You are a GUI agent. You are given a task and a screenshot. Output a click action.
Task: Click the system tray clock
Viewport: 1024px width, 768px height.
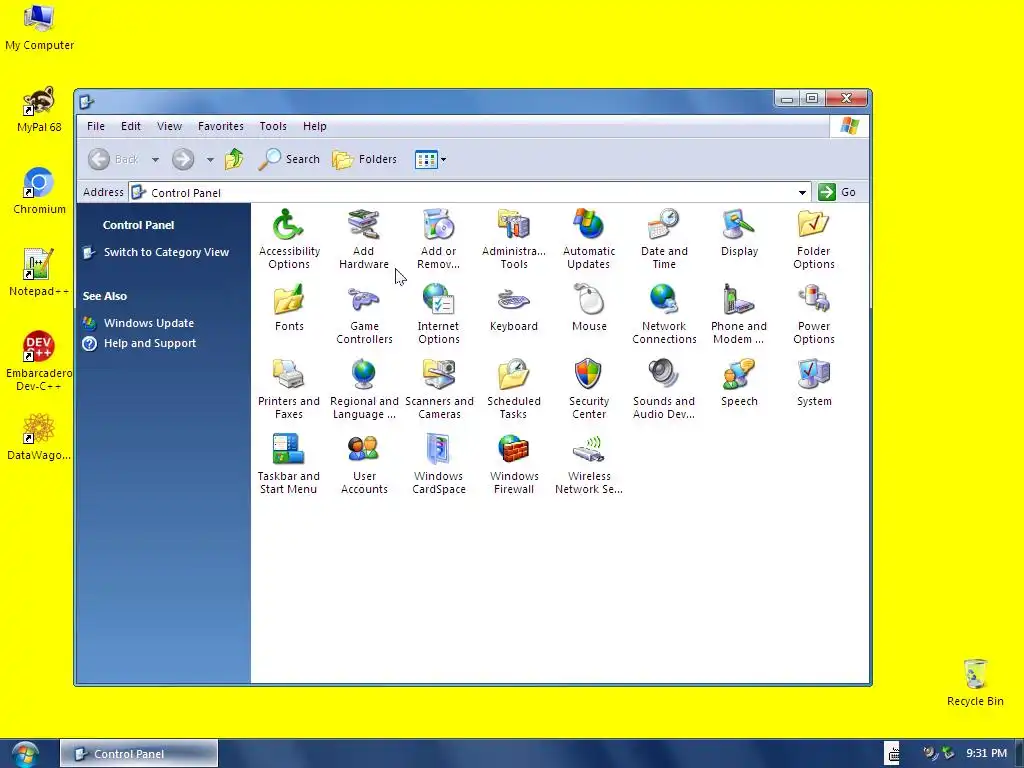pos(986,754)
